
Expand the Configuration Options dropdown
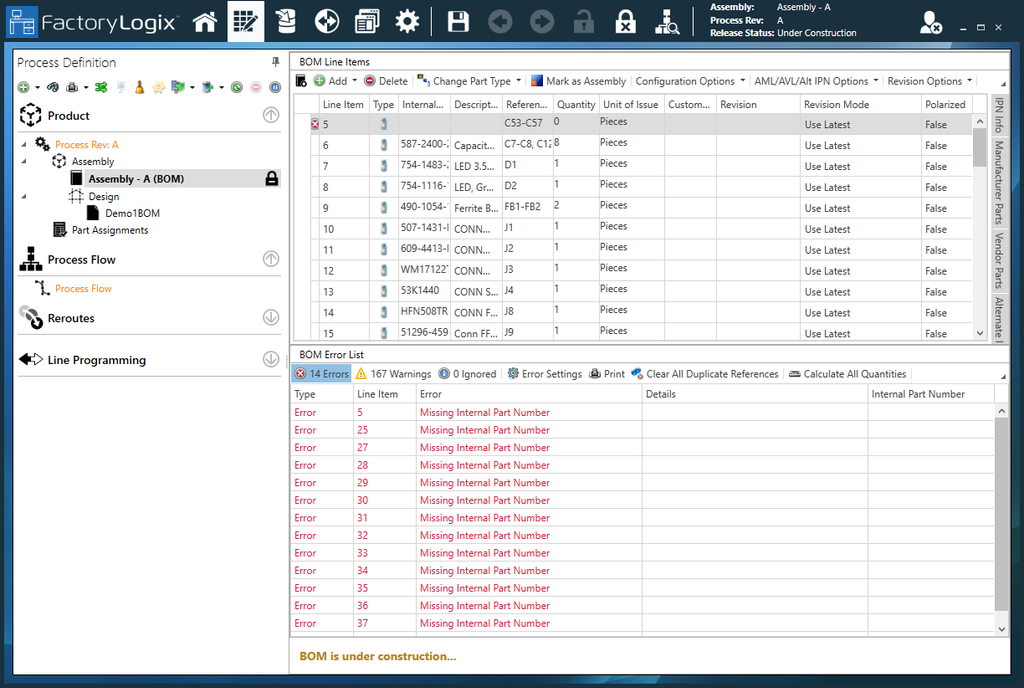coord(690,81)
